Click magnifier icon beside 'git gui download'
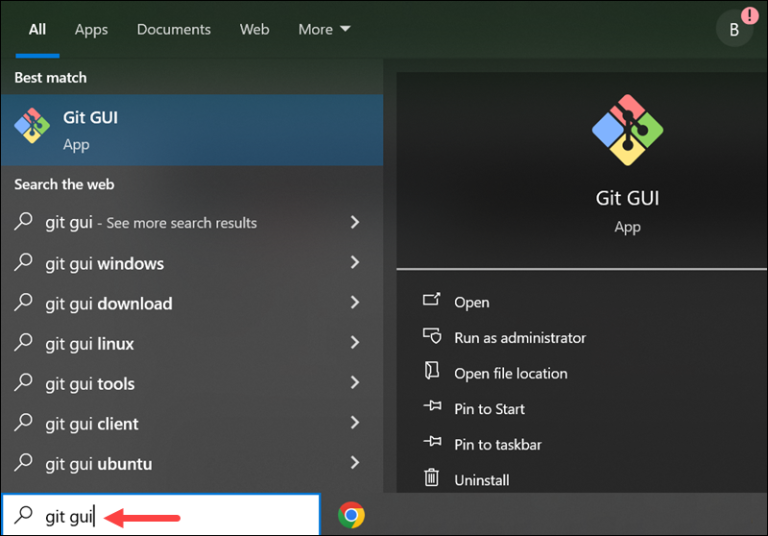The width and height of the screenshot is (768, 536). click(x=23, y=302)
